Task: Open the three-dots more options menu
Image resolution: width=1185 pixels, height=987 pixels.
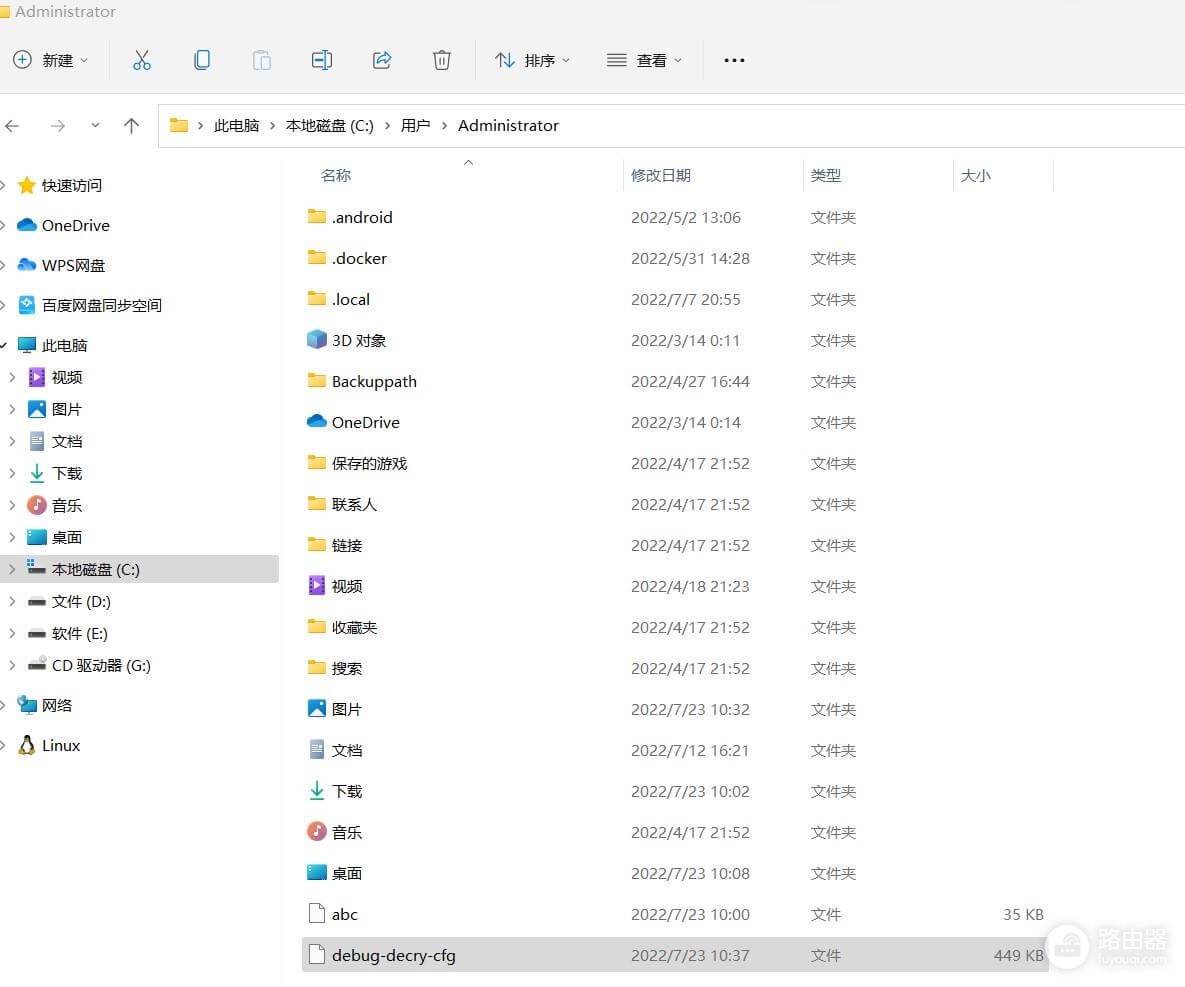Action: point(734,60)
